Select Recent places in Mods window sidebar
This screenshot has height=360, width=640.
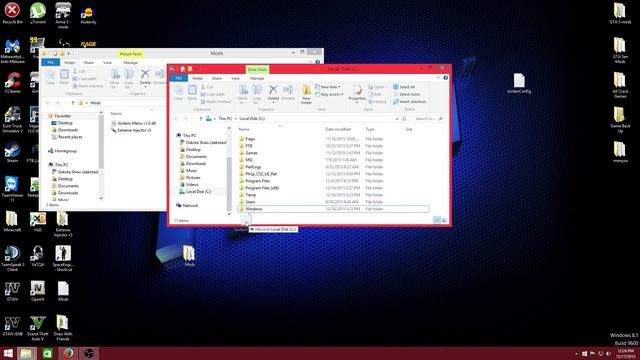[67, 137]
